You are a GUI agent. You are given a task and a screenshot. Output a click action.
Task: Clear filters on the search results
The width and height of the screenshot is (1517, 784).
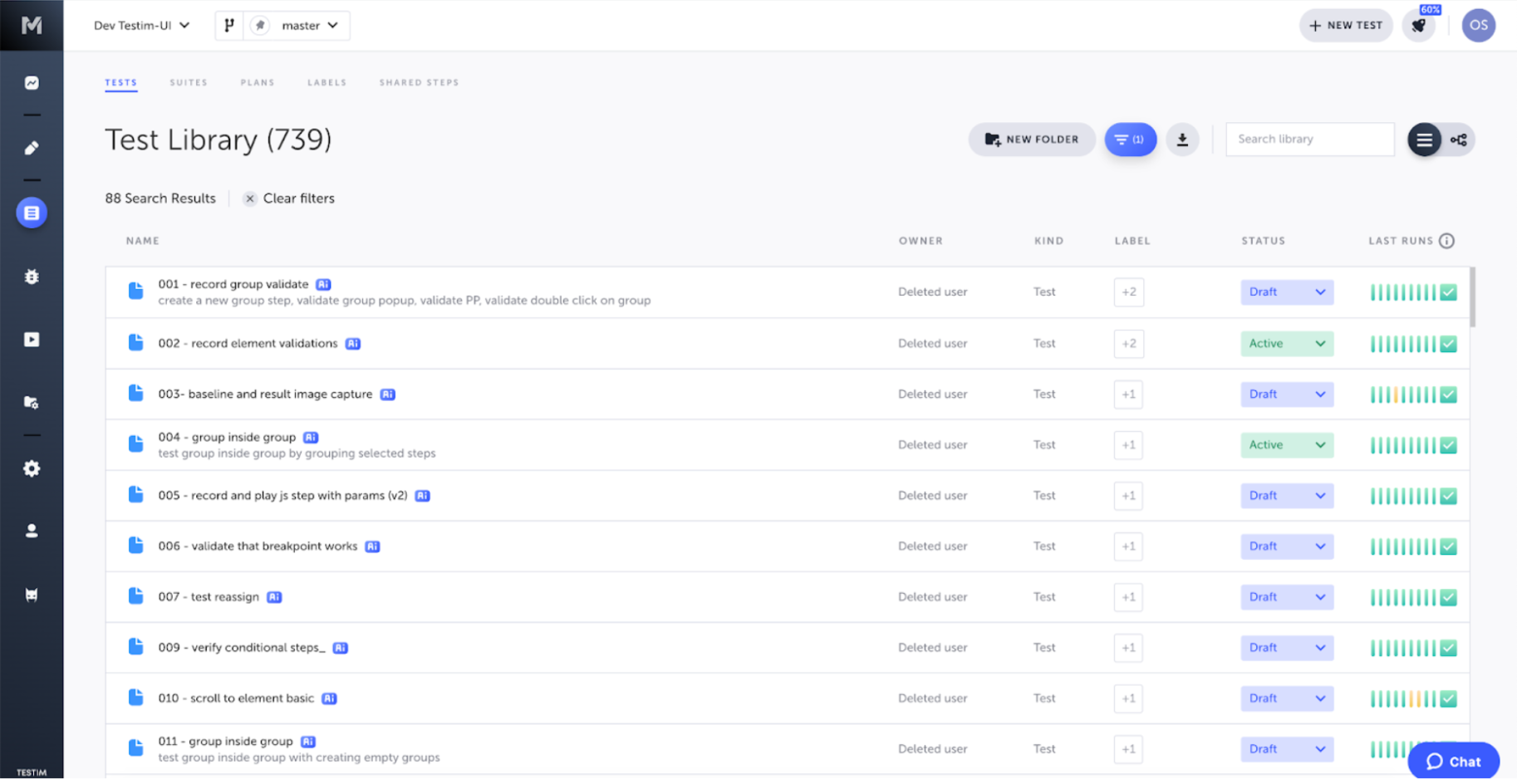[x=288, y=198]
